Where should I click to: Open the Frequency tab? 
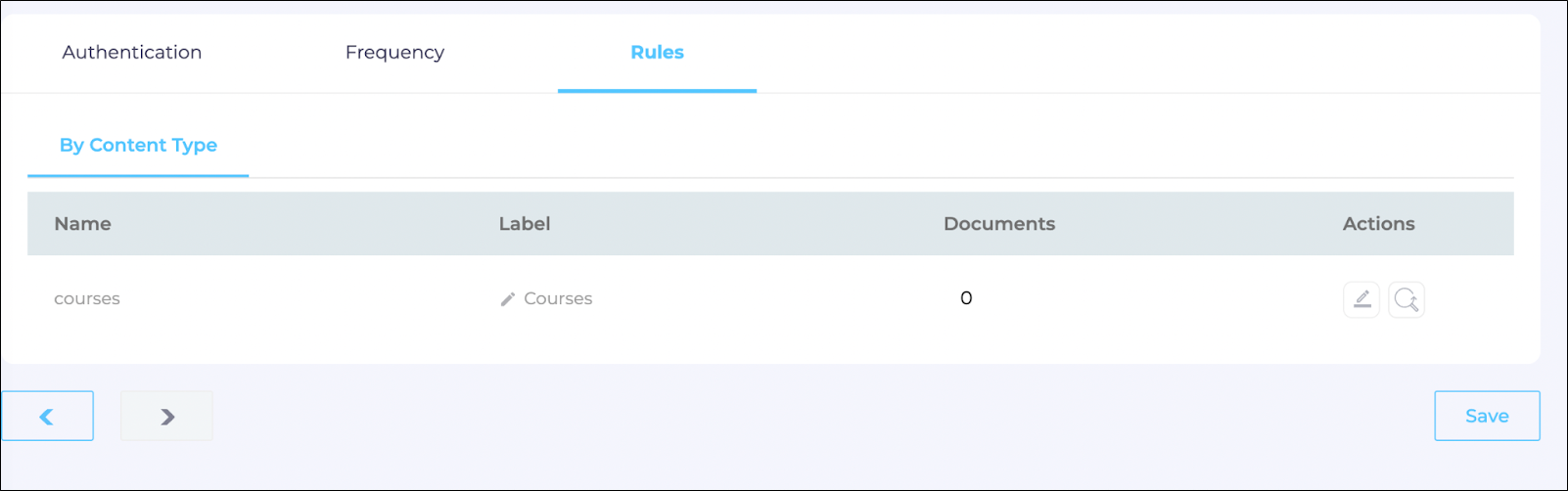pos(394,53)
